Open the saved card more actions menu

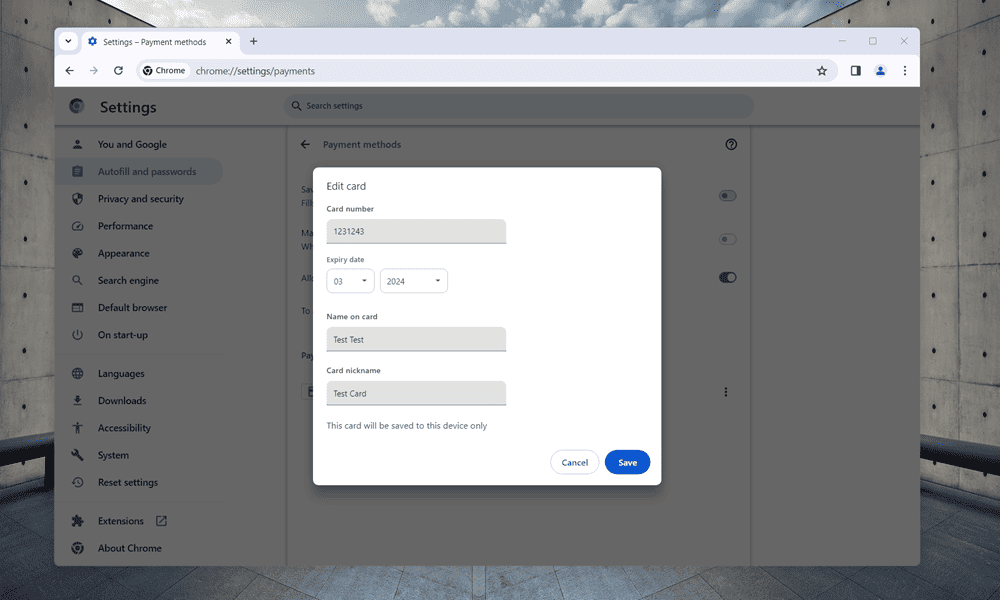tap(725, 392)
